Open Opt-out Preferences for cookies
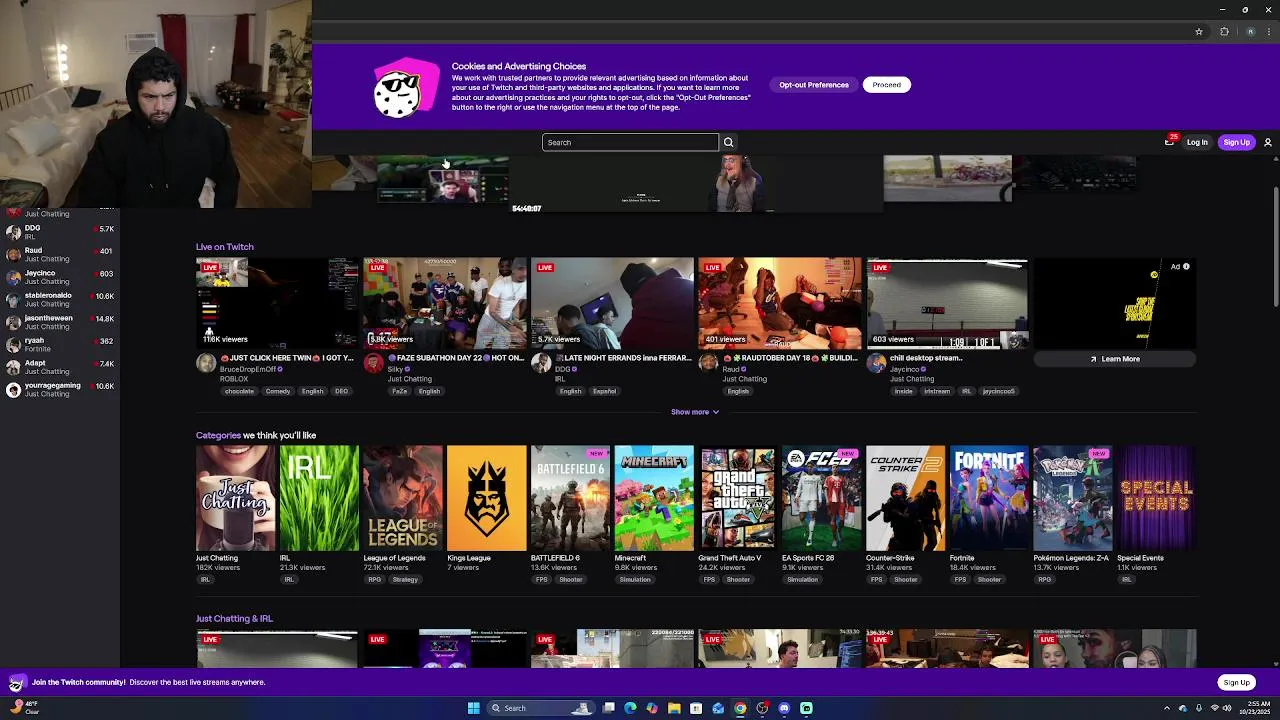 (814, 85)
